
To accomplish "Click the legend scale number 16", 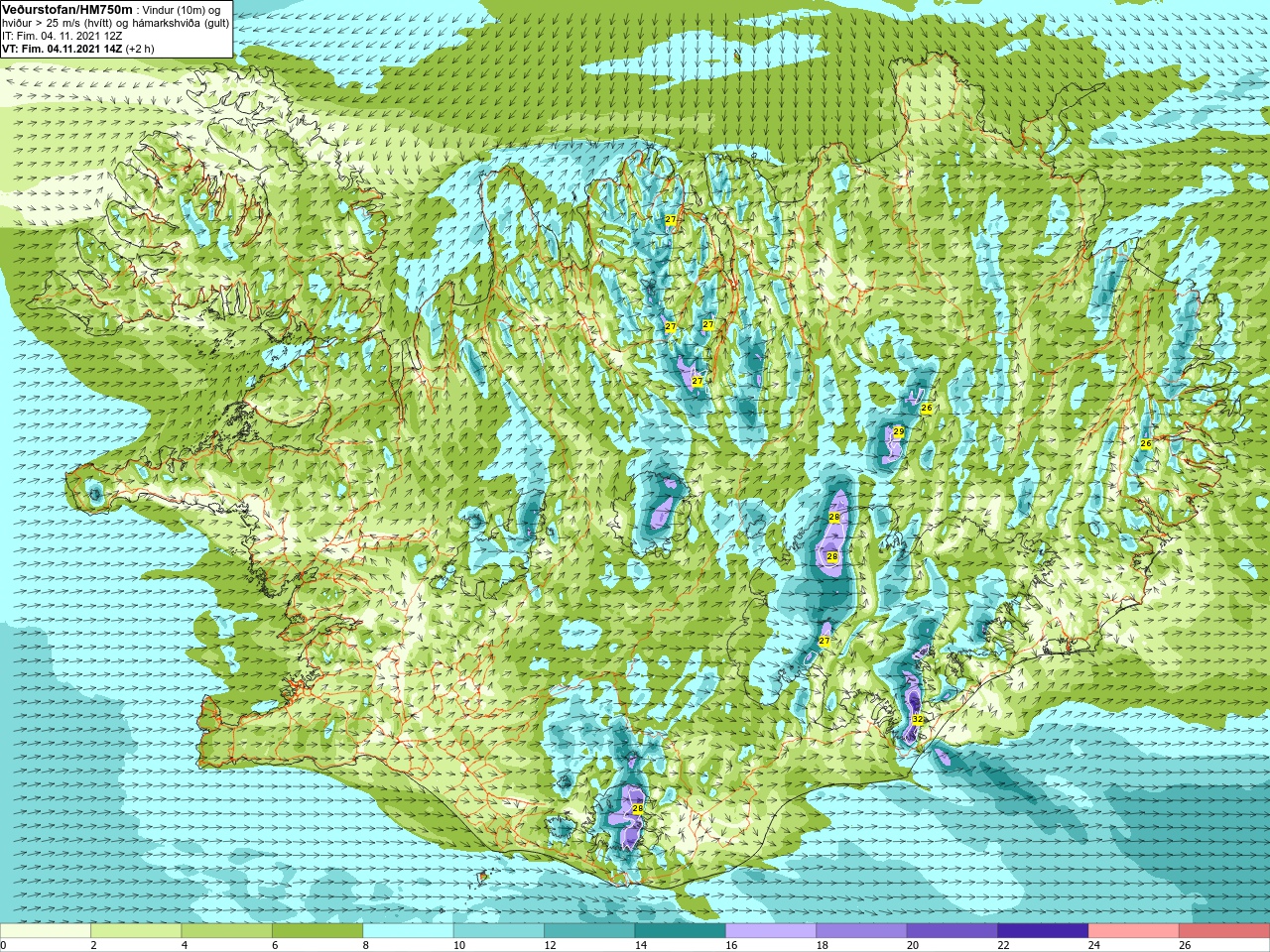I will coord(731,945).
